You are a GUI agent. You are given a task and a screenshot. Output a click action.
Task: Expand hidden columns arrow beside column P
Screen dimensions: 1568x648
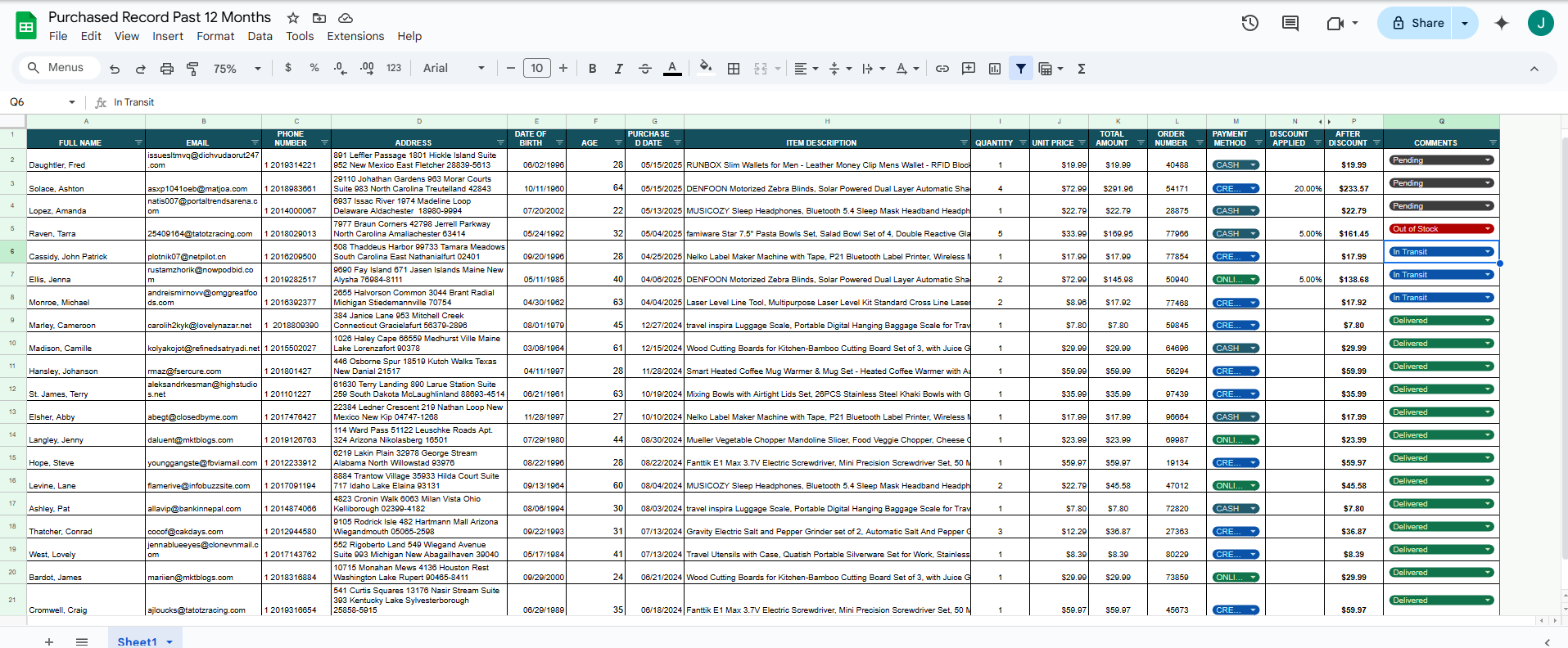pos(1329,122)
